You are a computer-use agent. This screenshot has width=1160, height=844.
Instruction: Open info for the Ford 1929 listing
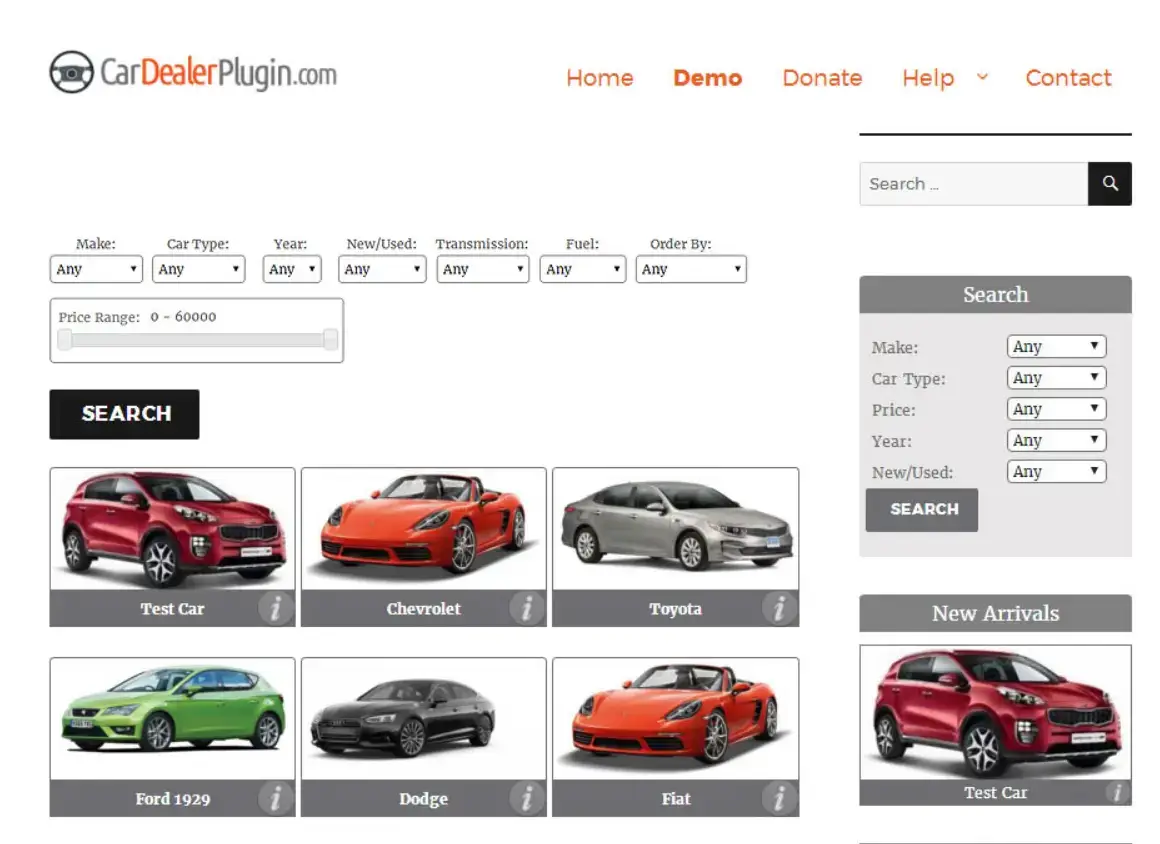coord(275,798)
